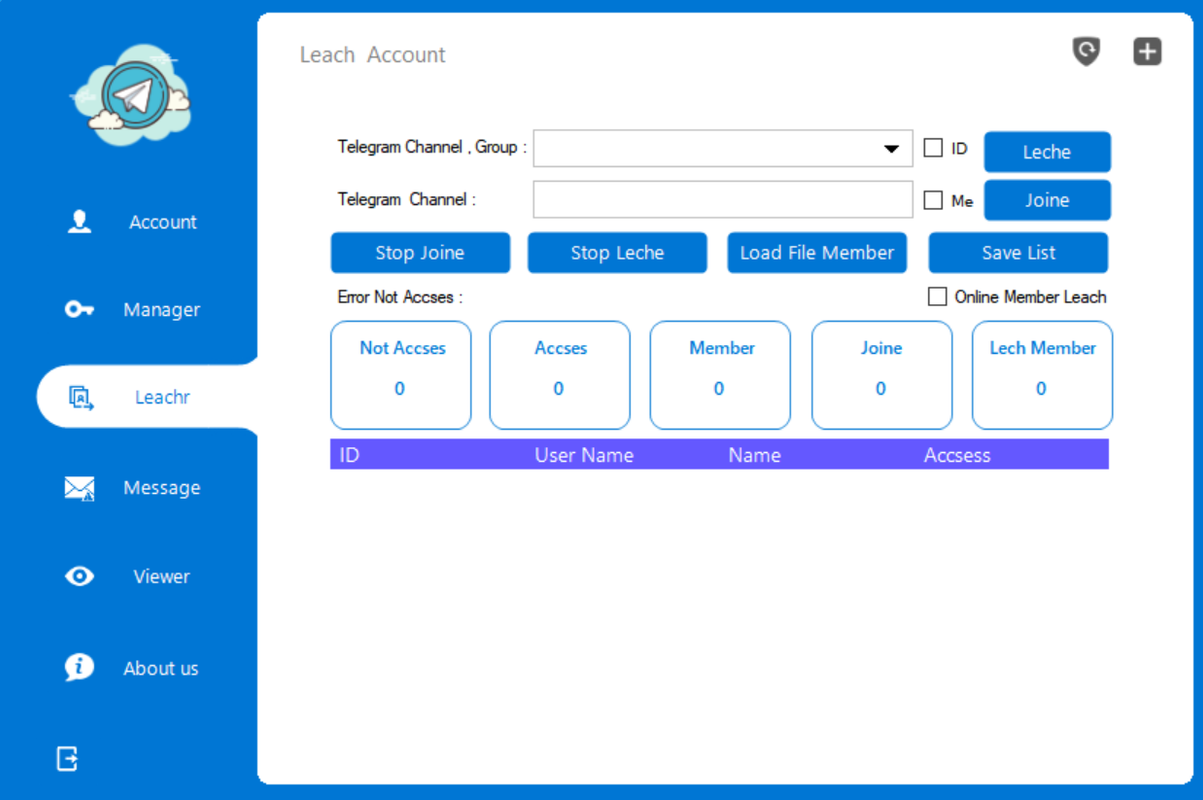Viewport: 1203px width, 800px height.
Task: Click the Member counter card
Action: pyautogui.click(x=720, y=375)
